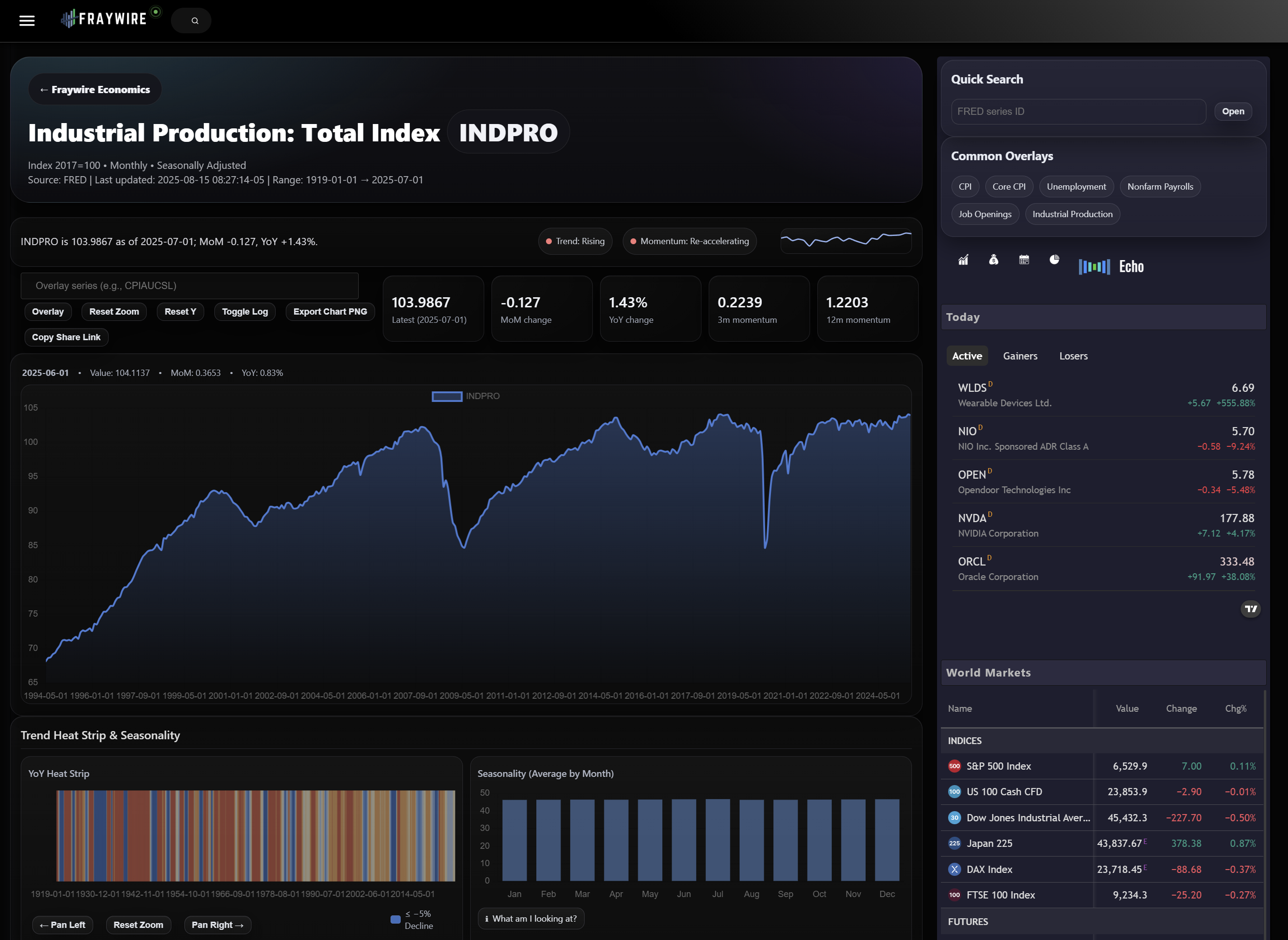Image resolution: width=1288 pixels, height=940 pixels.
Task: Click the rising bar chart icon
Action: tap(963, 260)
